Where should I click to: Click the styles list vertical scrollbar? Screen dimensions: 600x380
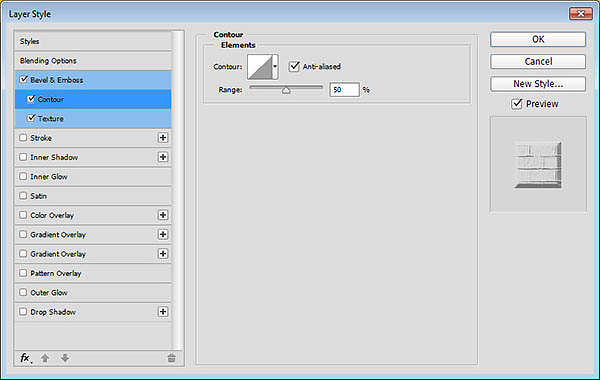pos(177,190)
